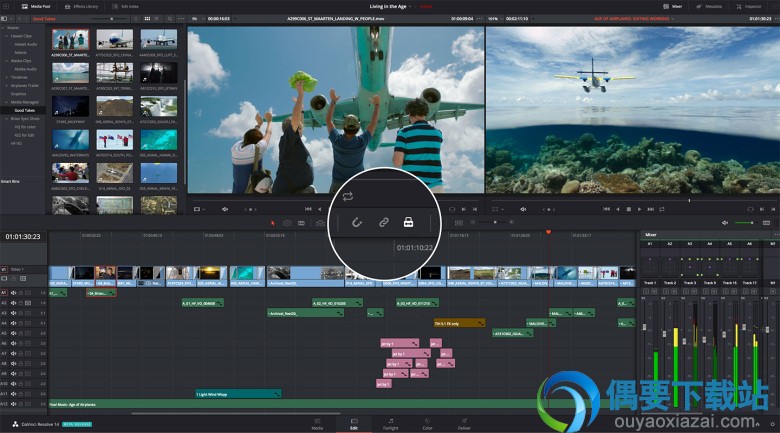Screen dimensions: 780x433
Task: Collapse the Master bin
Action: [3, 28]
